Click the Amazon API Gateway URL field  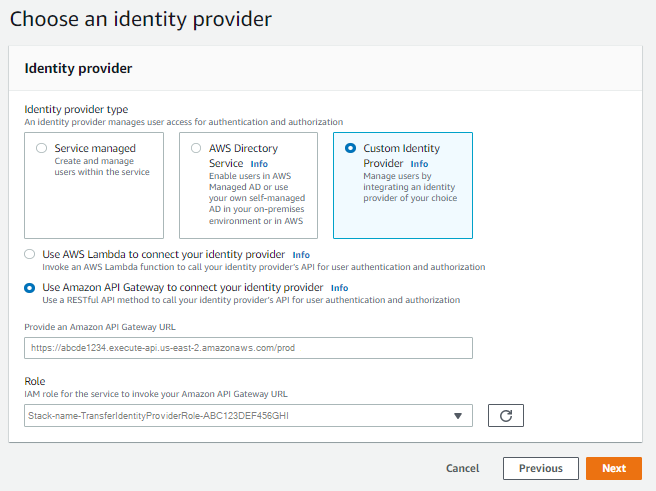(x=248, y=348)
